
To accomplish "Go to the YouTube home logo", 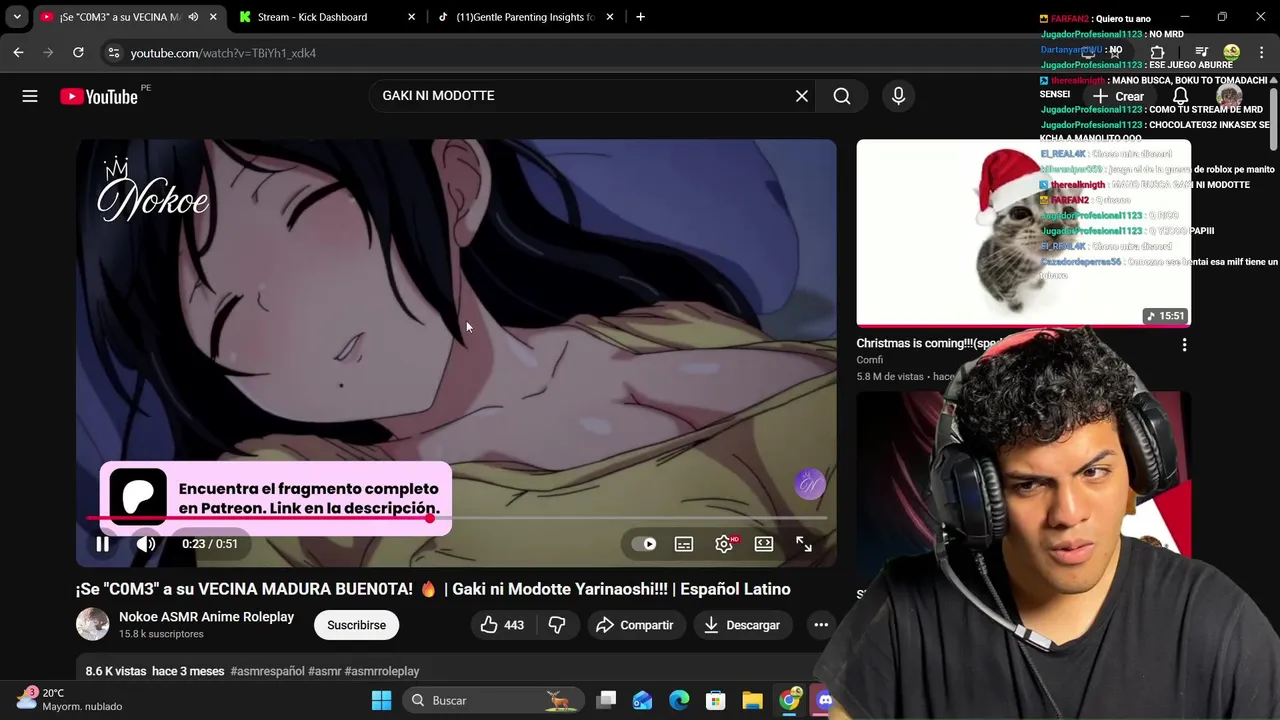I will (x=98, y=96).
